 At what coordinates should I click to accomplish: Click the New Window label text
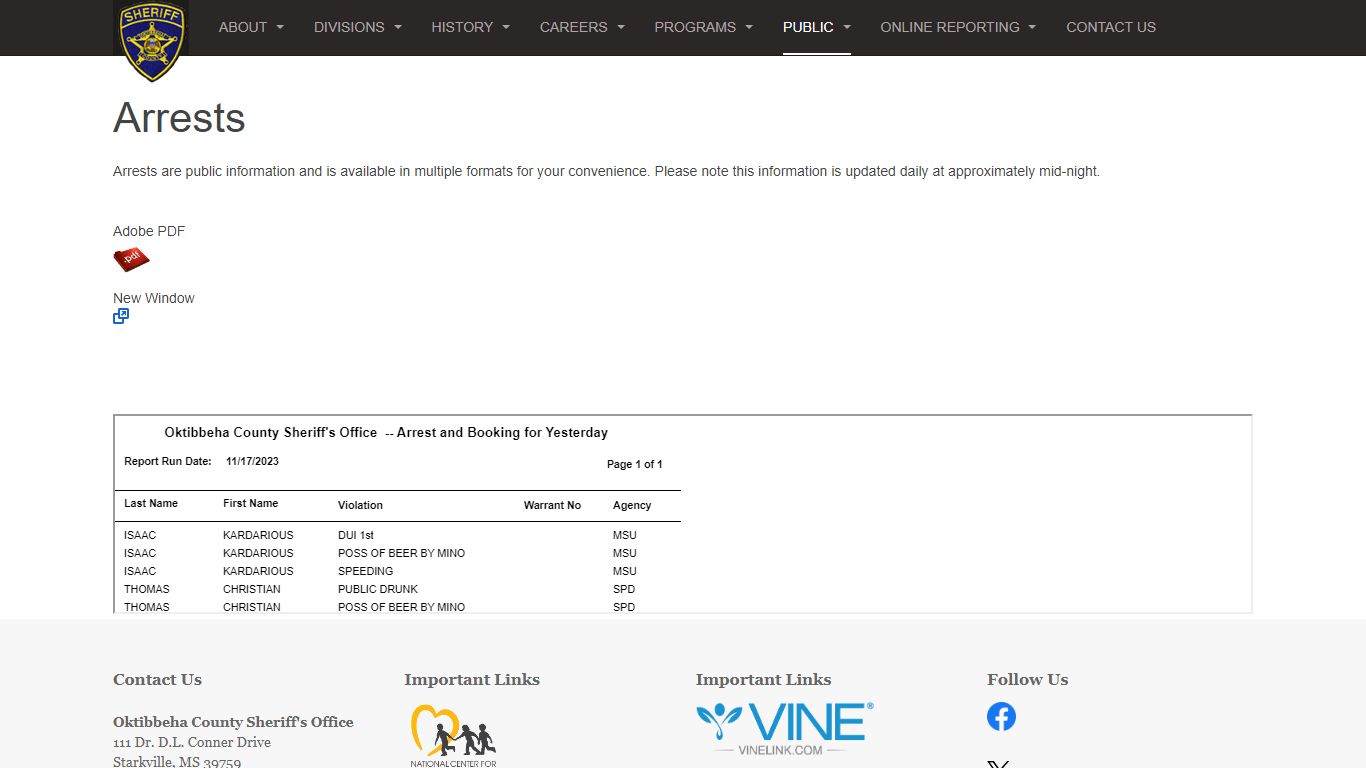point(154,298)
